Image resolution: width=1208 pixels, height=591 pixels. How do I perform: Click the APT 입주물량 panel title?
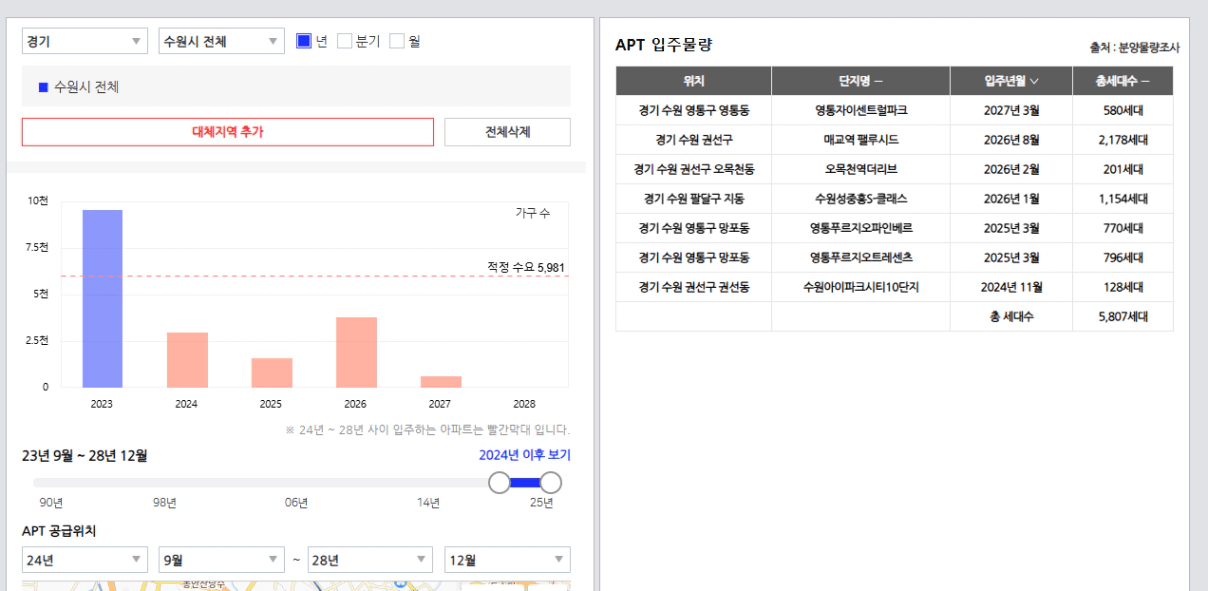(x=664, y=45)
